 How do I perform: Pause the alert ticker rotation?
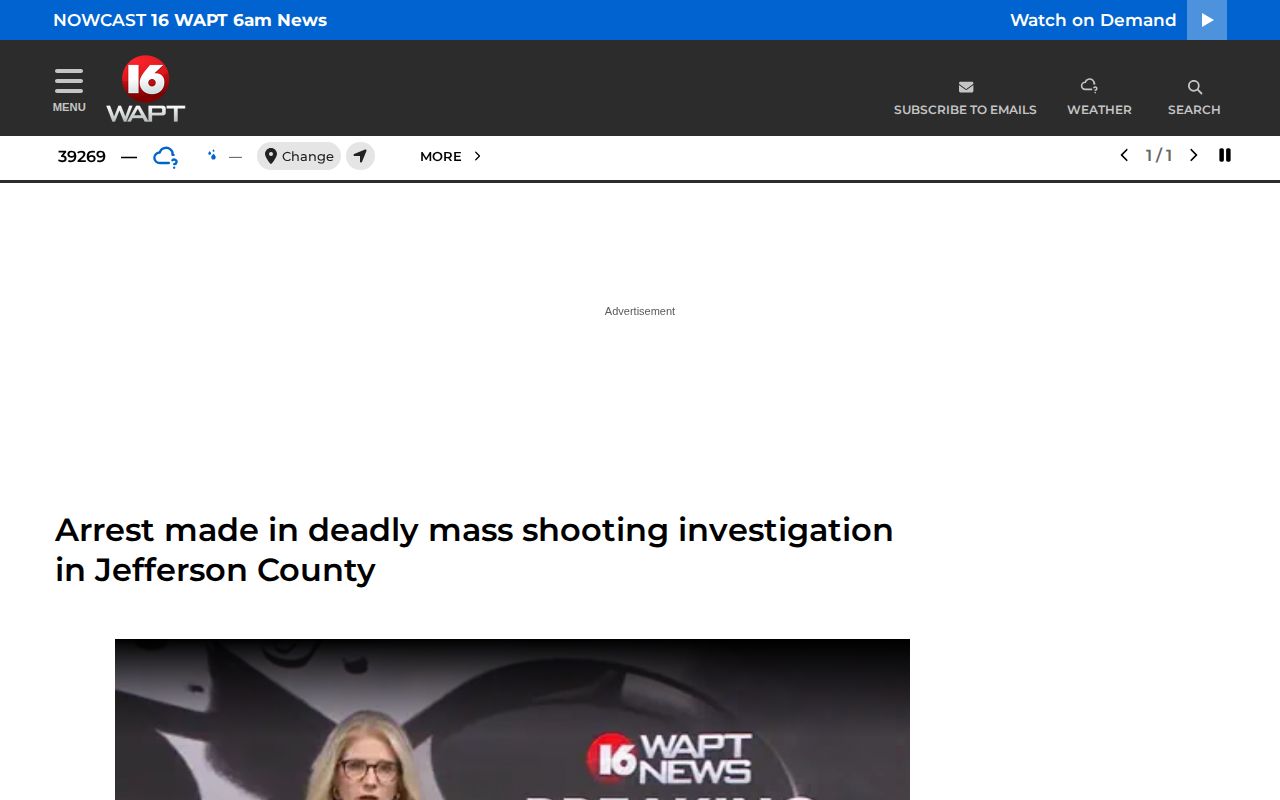(x=1225, y=155)
